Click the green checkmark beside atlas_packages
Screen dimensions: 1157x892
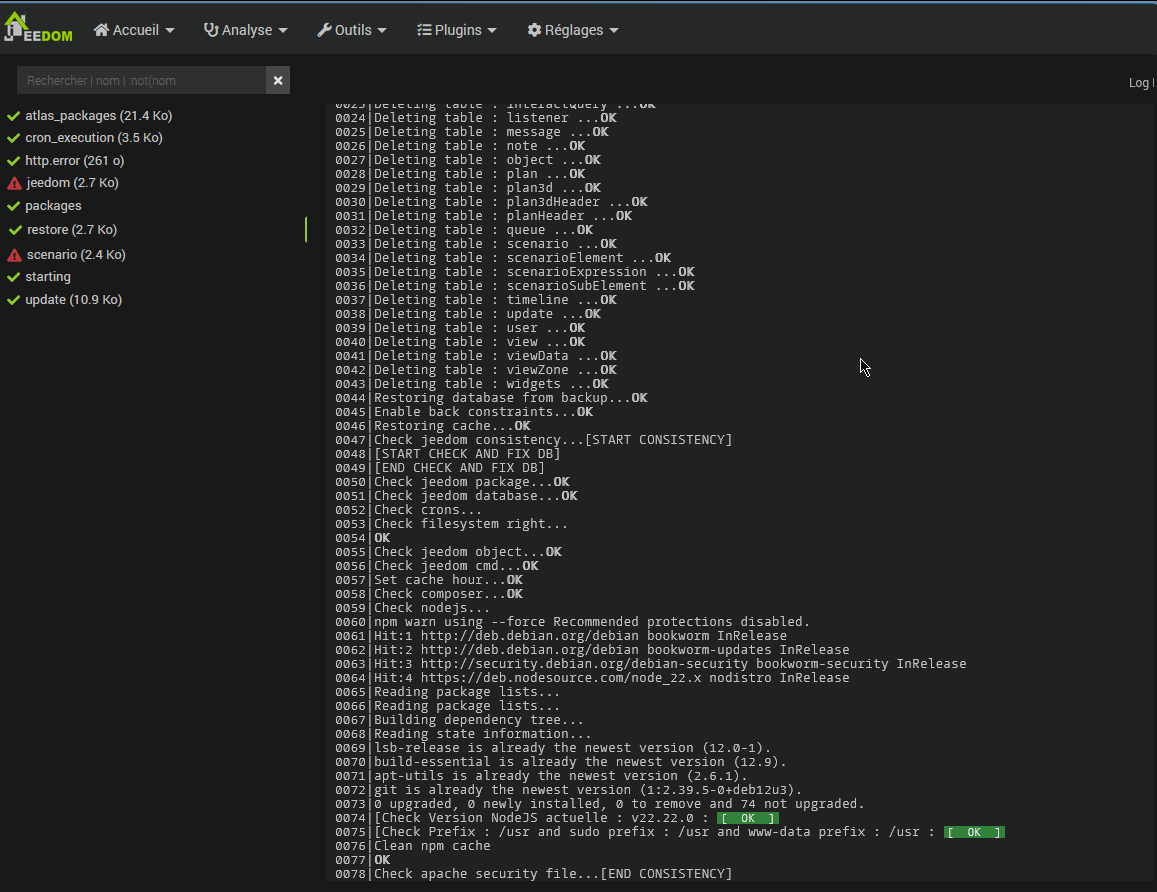(x=13, y=116)
